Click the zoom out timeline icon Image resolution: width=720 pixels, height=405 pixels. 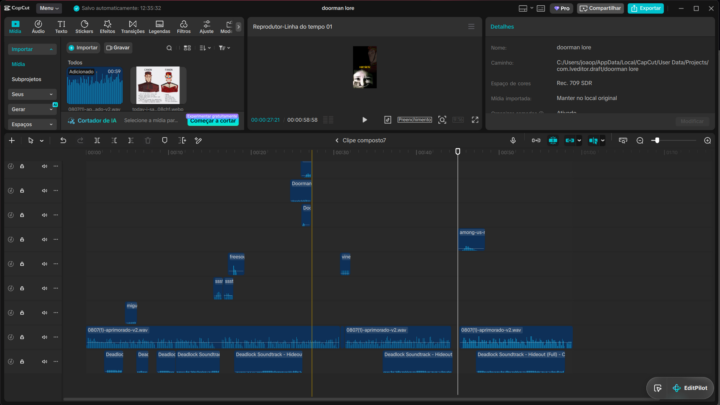coord(640,141)
